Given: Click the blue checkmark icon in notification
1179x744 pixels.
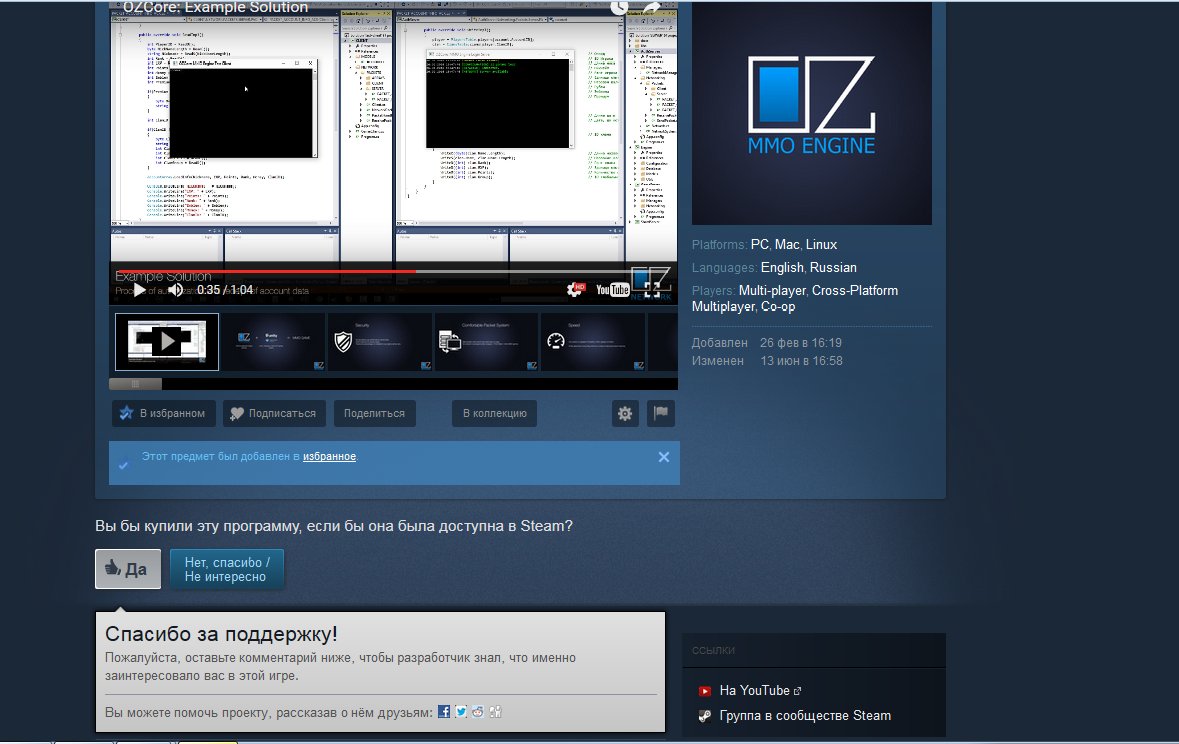Looking at the screenshot, I should tap(123, 465).
